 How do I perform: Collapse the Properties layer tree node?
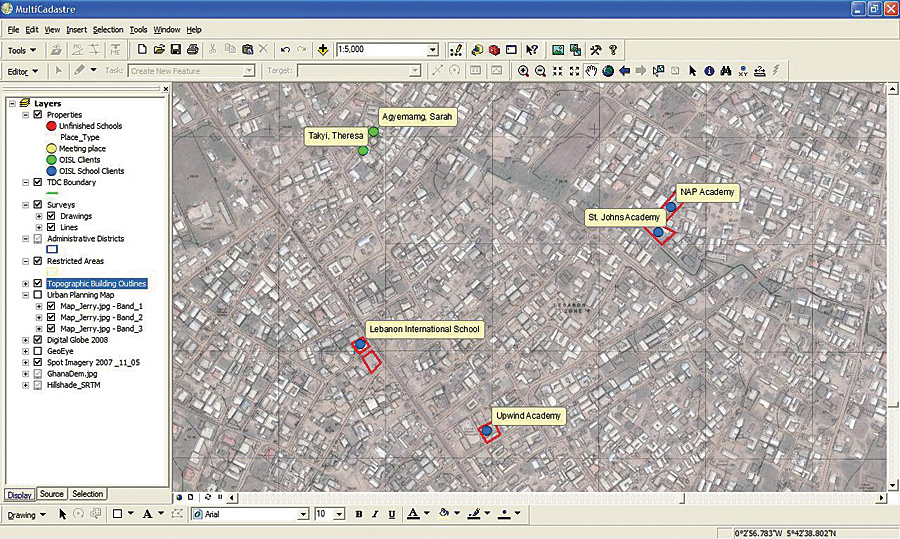click(x=25, y=115)
